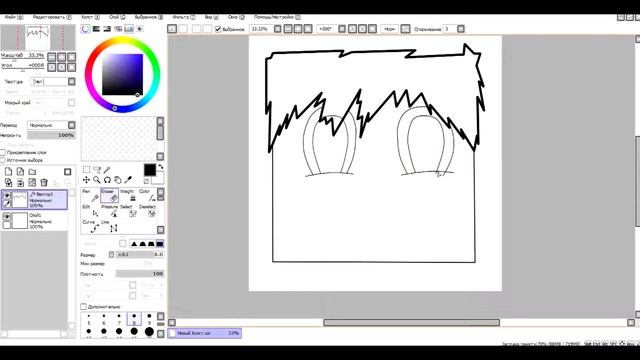
Task: Select the Curve tool
Action: pos(90,227)
